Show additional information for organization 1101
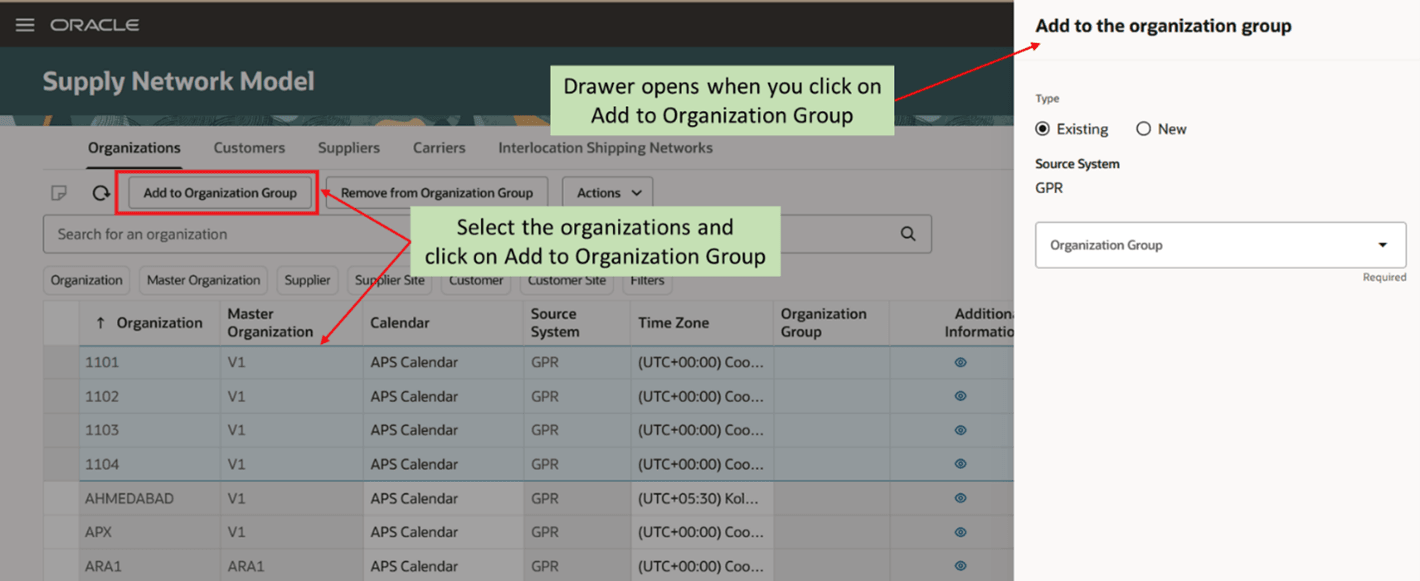1420x581 pixels. pos(959,362)
